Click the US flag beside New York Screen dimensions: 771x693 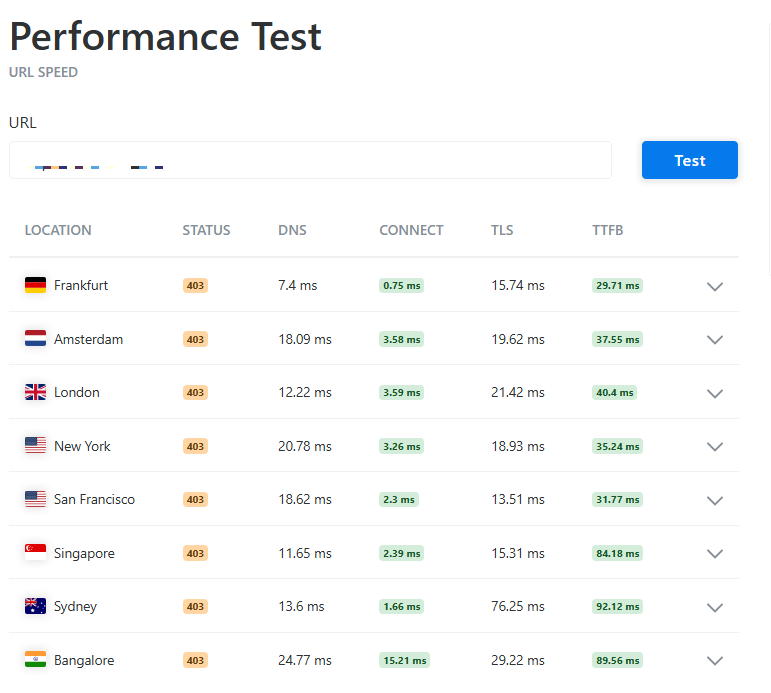click(x=35, y=445)
